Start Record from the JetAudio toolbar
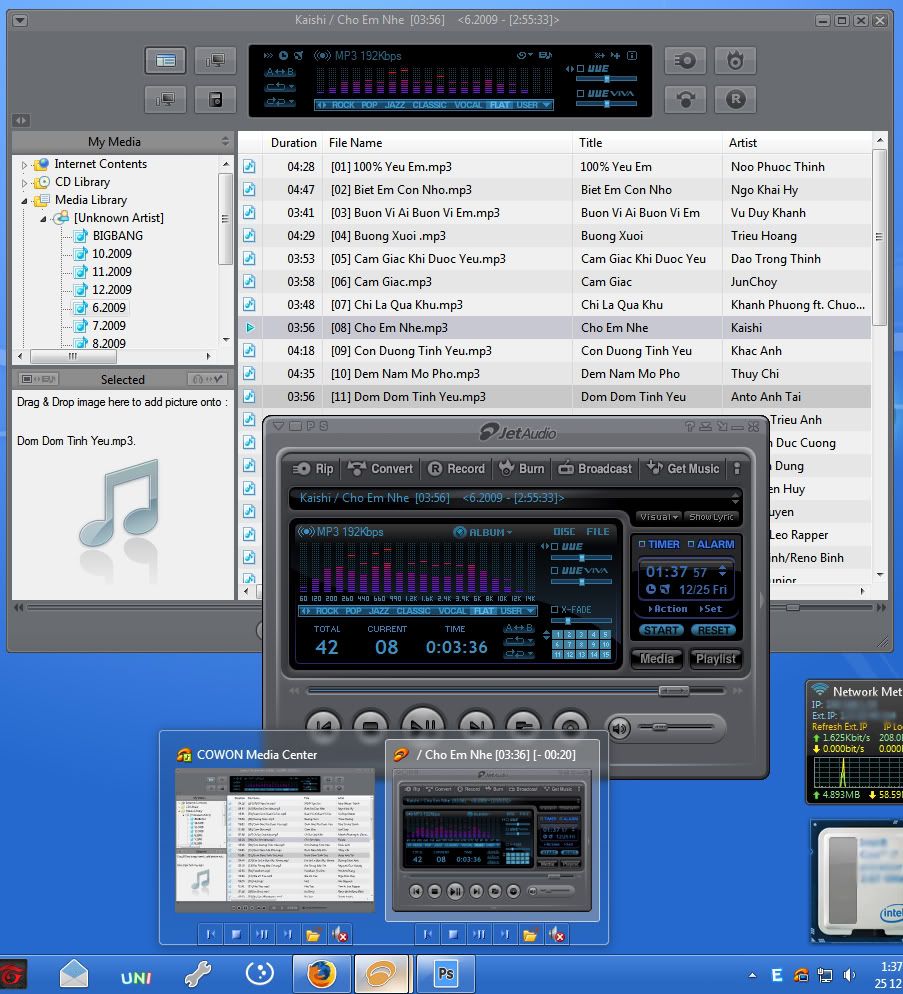Viewport: 903px width, 994px height. point(457,468)
